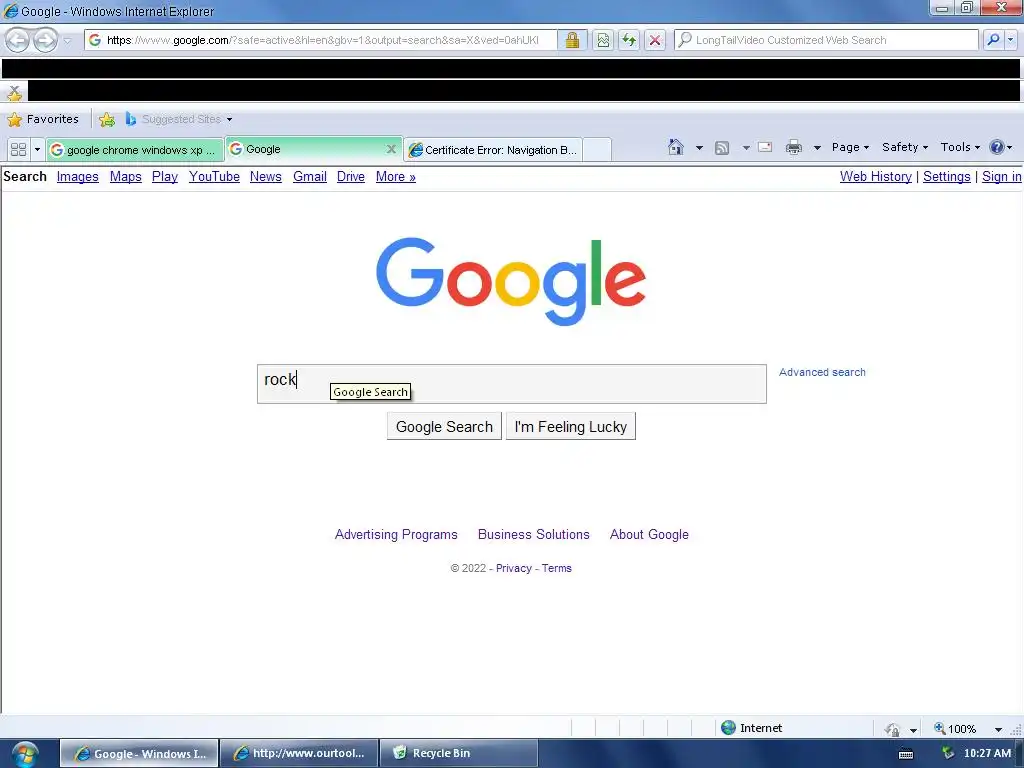The image size is (1024, 768).
Task: Go back using the browser Back arrow
Action: [x=18, y=40]
